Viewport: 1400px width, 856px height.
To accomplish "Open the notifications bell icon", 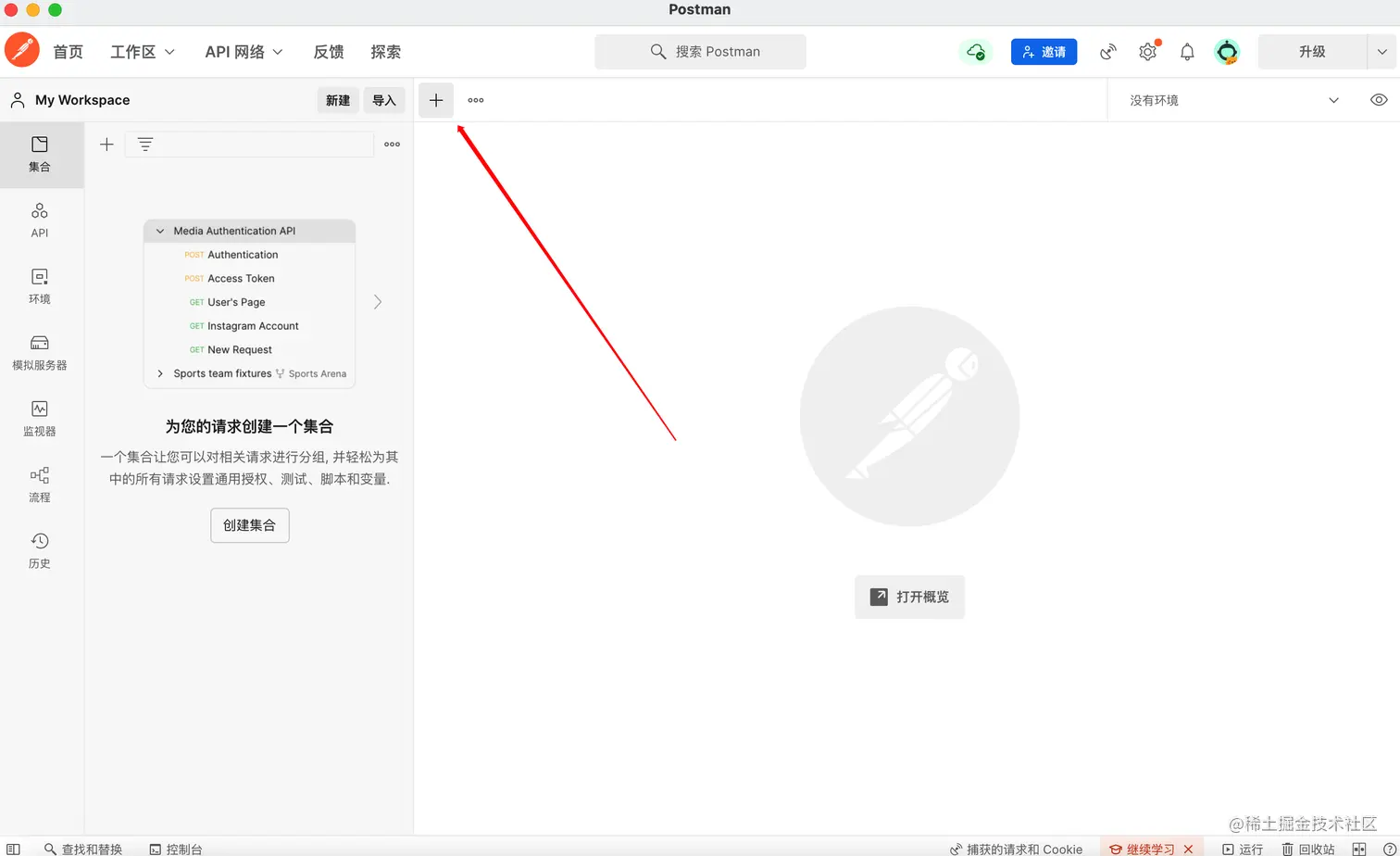I will click(x=1187, y=52).
